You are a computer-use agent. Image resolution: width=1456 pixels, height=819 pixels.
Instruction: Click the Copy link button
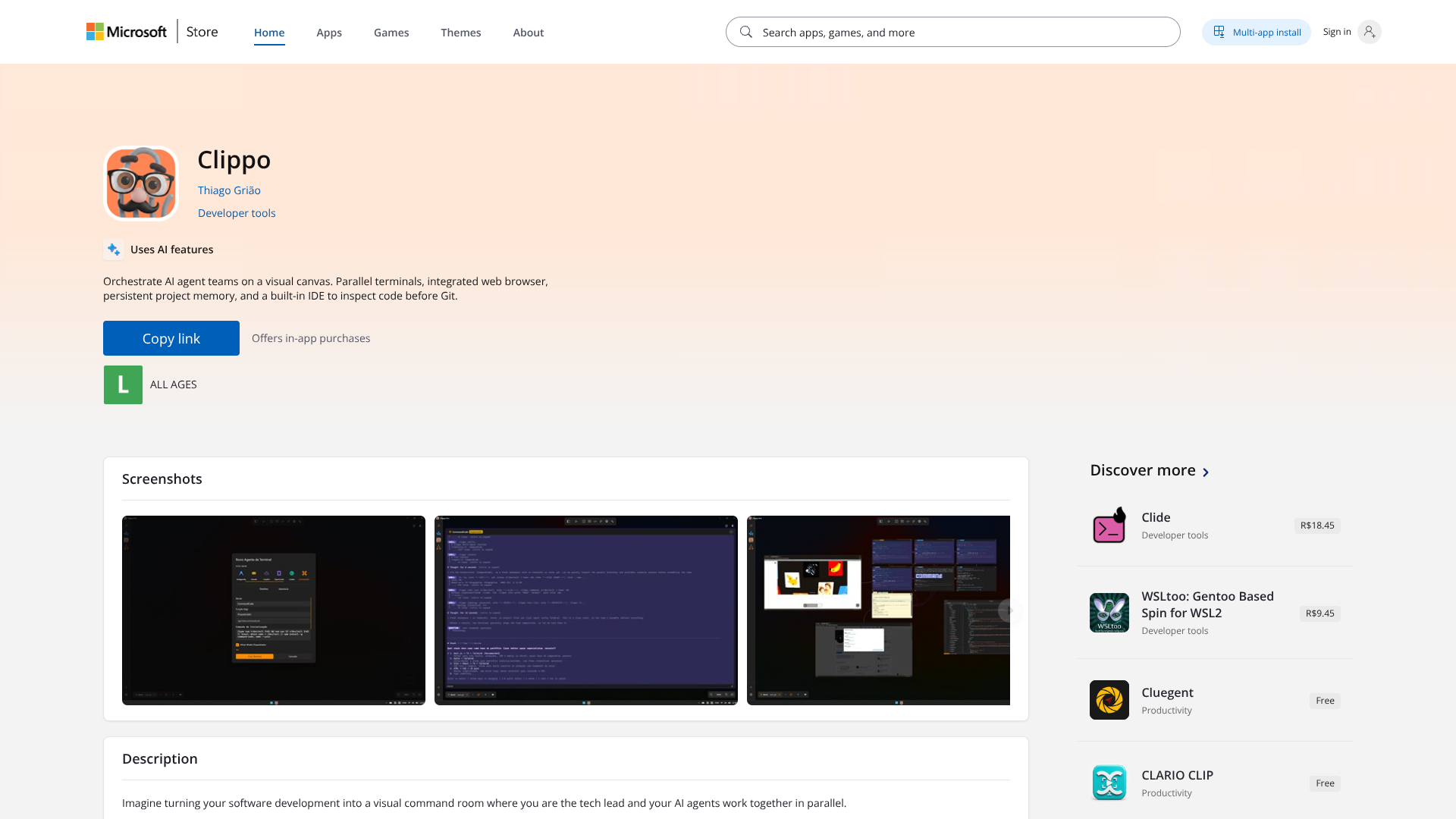pyautogui.click(x=171, y=338)
